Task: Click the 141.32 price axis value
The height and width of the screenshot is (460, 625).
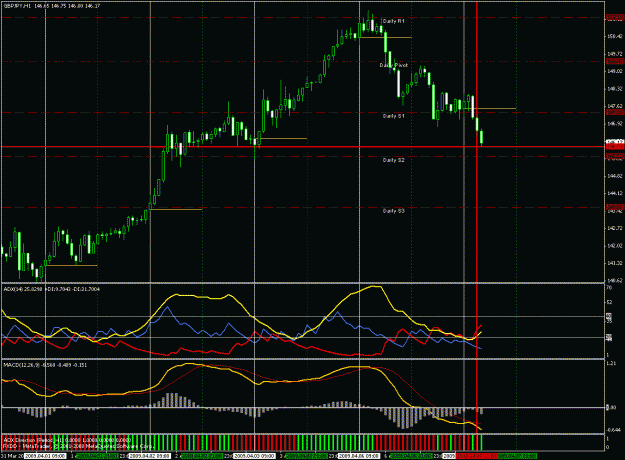Action: pyautogui.click(x=615, y=263)
